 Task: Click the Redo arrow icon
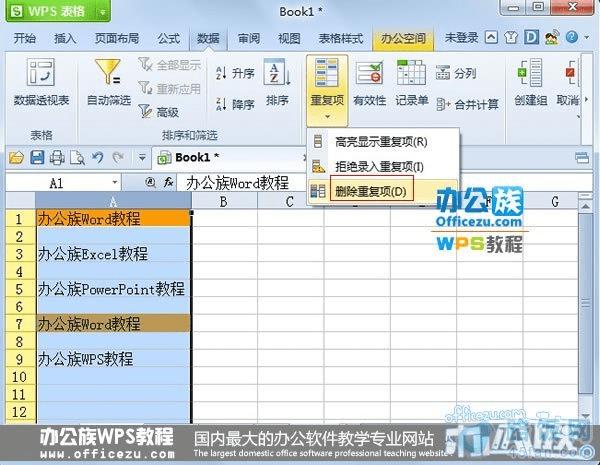click(118, 157)
